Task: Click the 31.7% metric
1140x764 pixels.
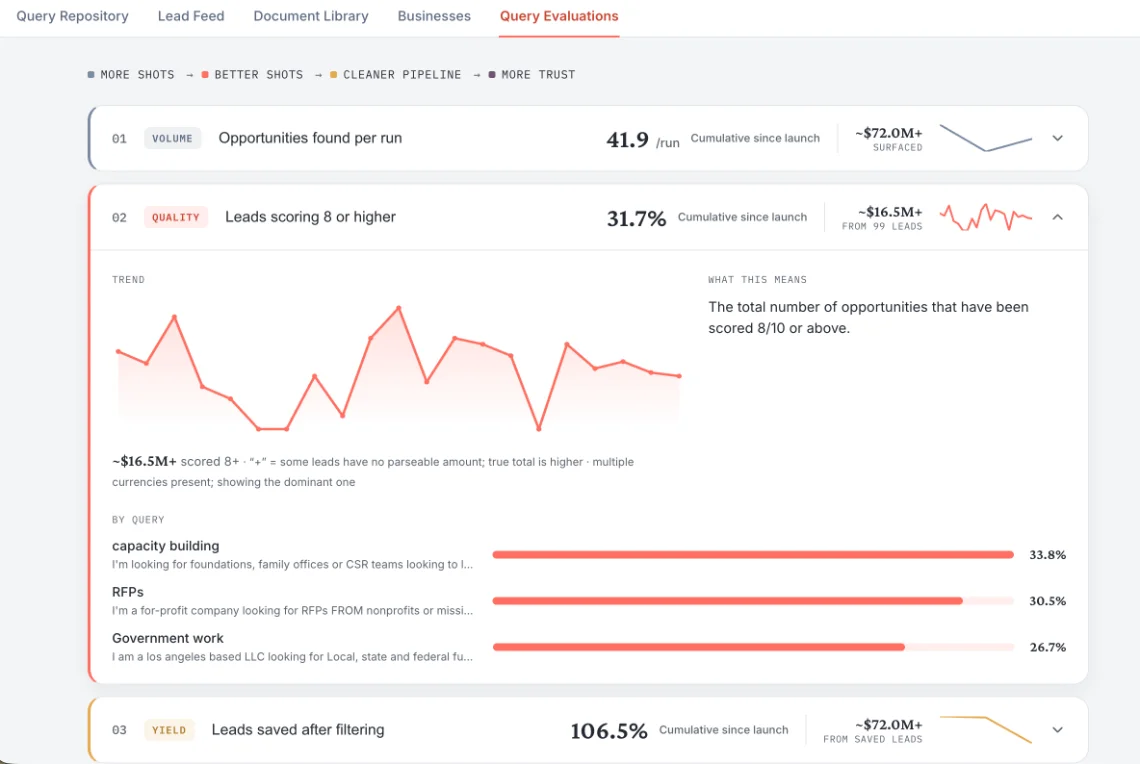Action: click(636, 218)
